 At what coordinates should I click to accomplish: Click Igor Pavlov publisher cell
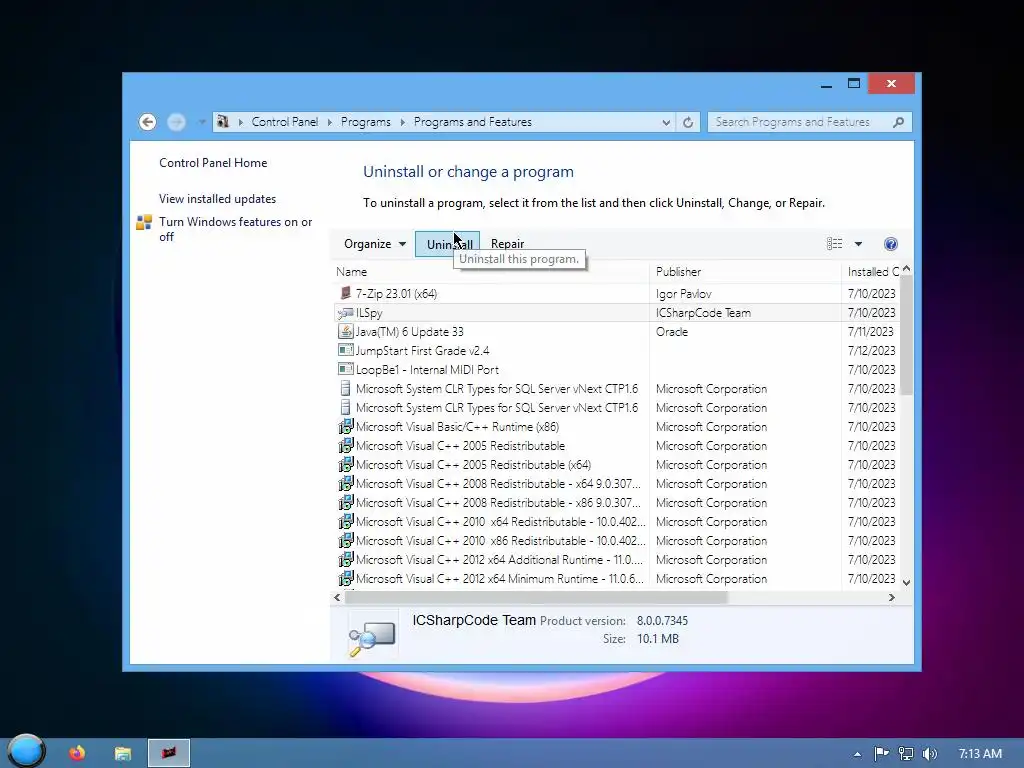pos(684,294)
